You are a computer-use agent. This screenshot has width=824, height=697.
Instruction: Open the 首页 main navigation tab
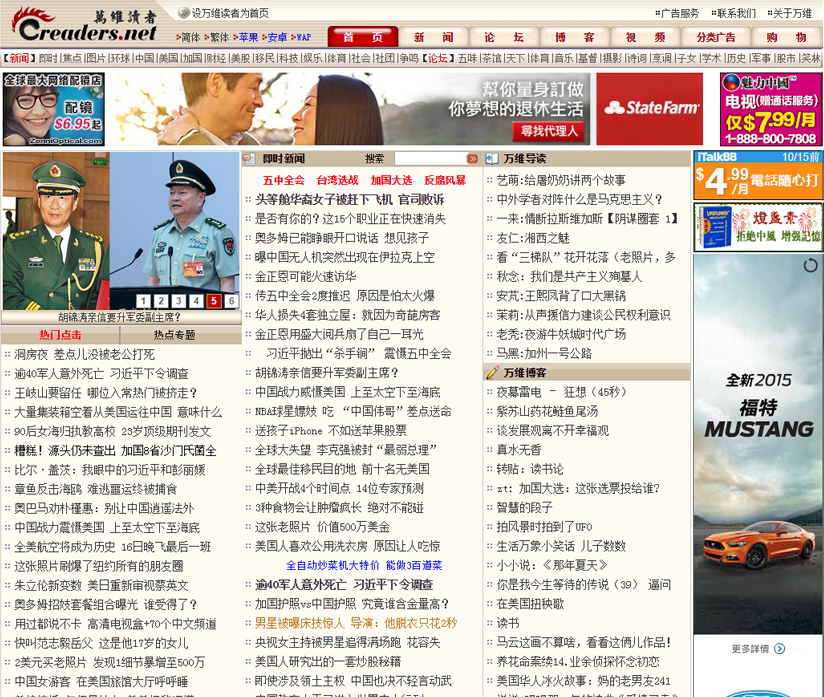[x=363, y=37]
